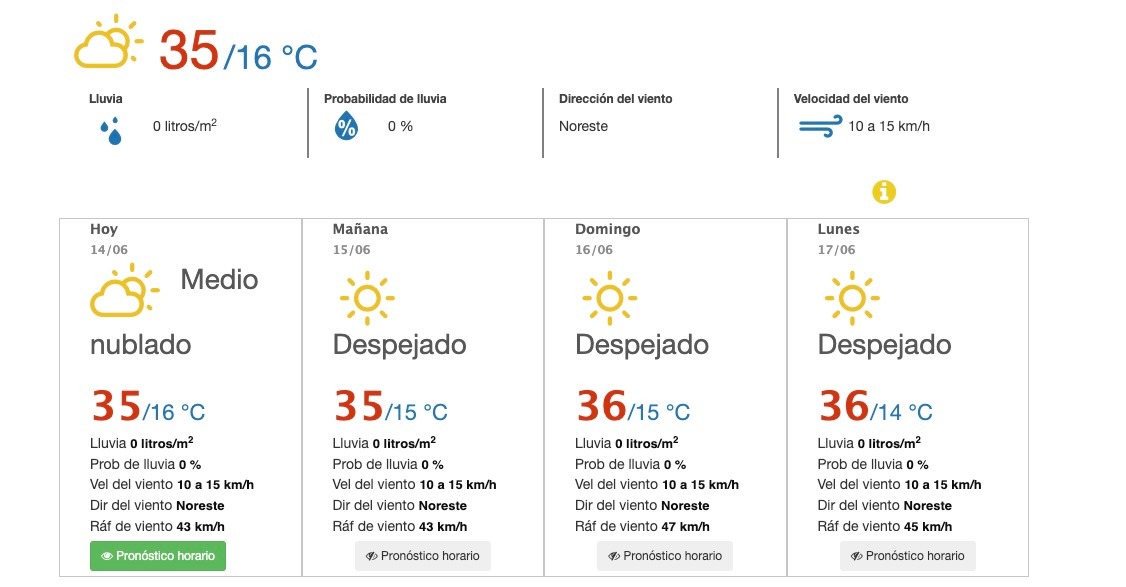Screen dimensions: 1126x587
Task: Show Pronóstico horario for Domingo 16/06
Action: 665,556
